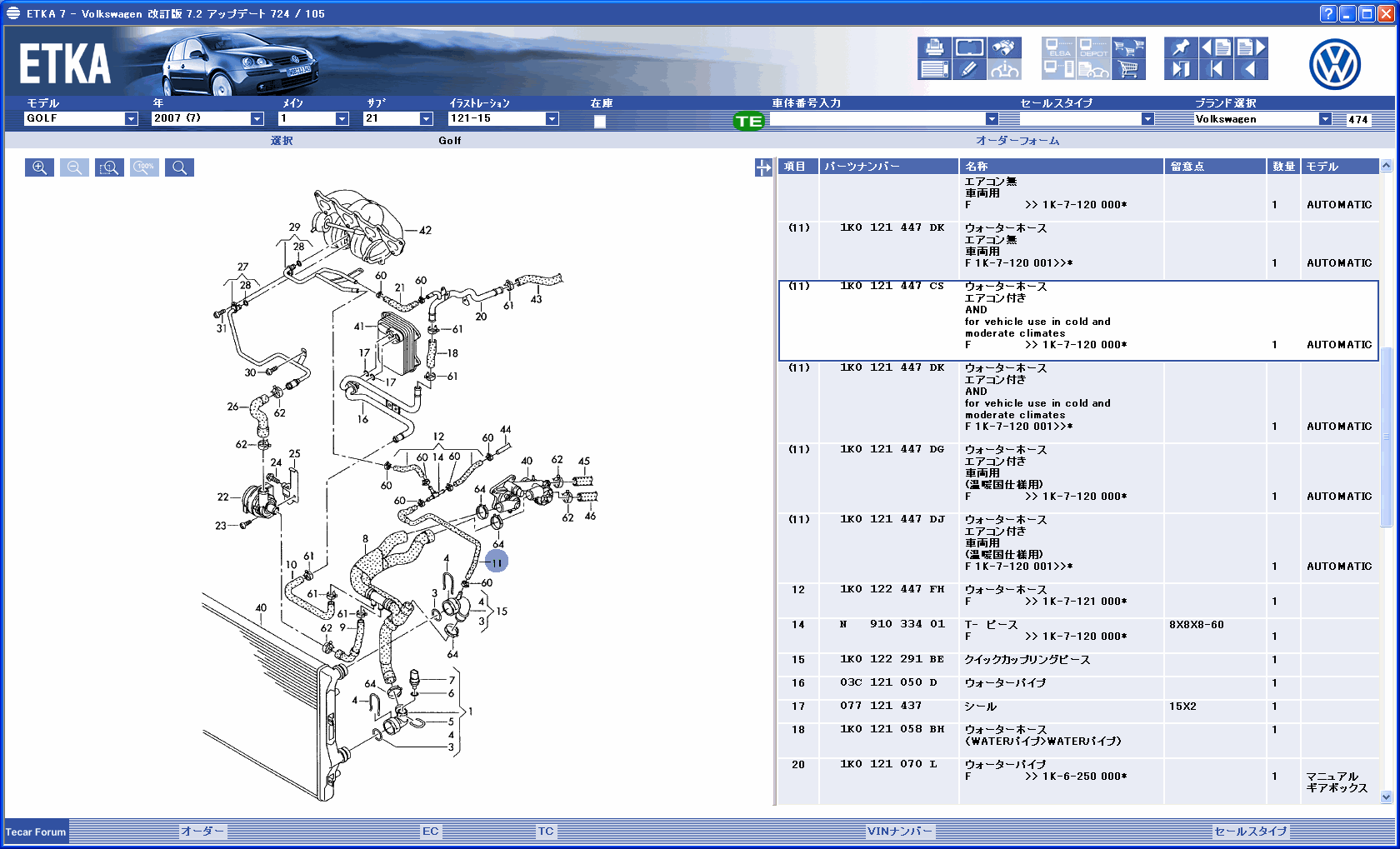Click the single left arrow back icon
Viewport: 1400px width, 849px height.
pos(1251,70)
